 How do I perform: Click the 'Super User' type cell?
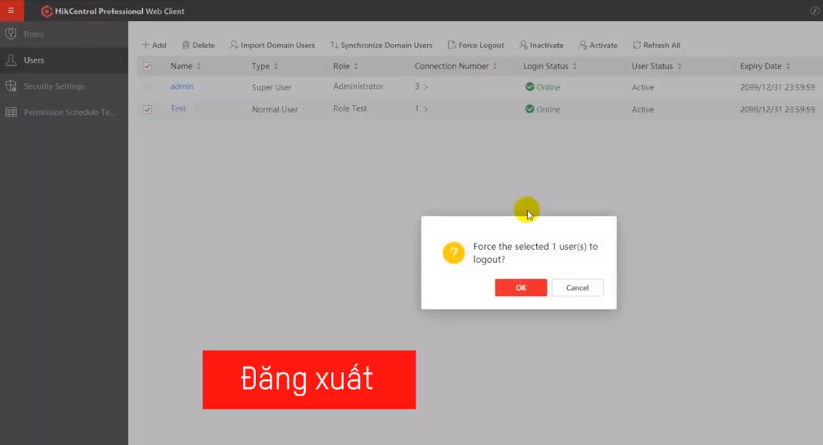(271, 87)
